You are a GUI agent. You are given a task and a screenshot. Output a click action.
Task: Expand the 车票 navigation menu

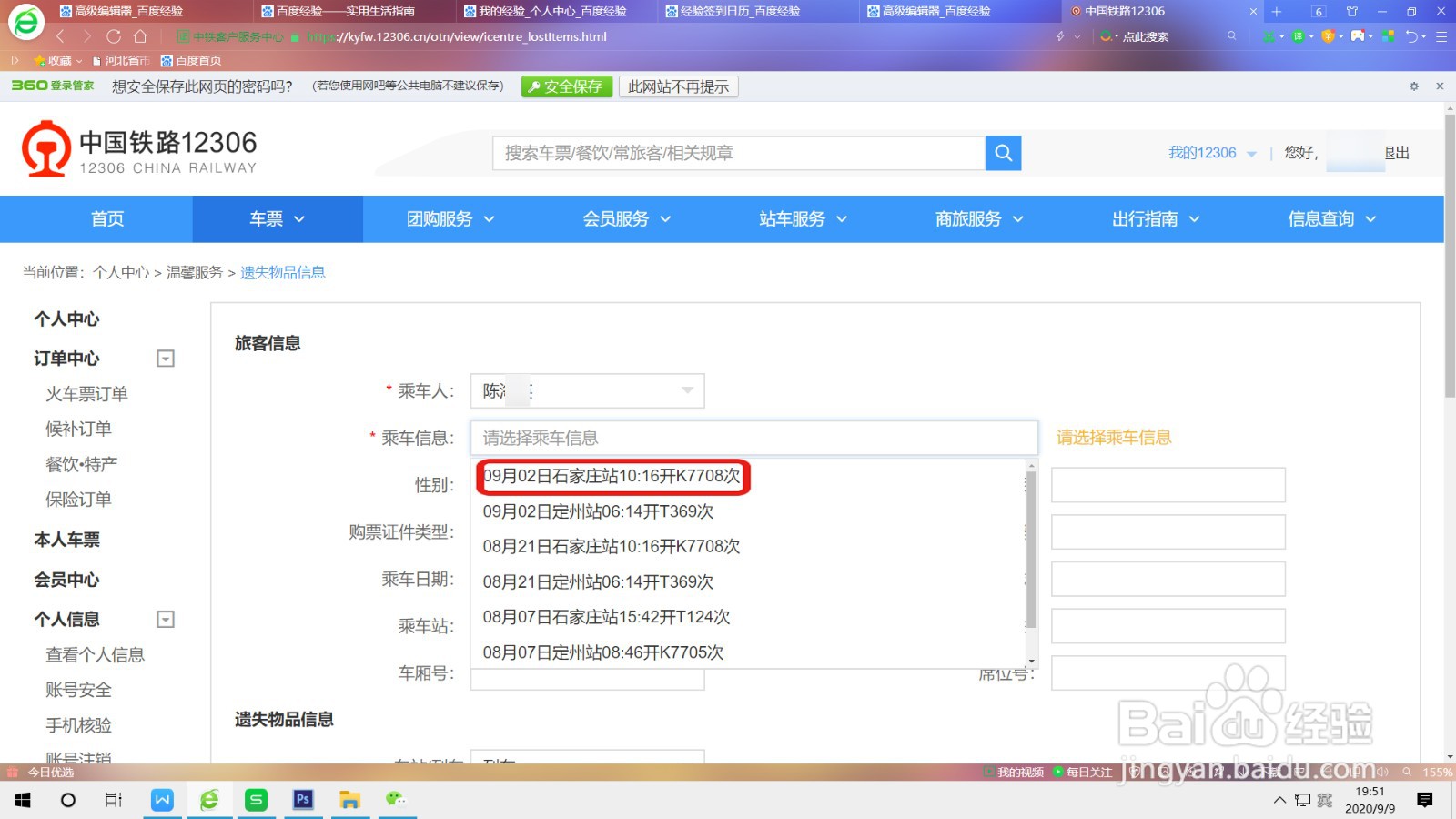[277, 219]
